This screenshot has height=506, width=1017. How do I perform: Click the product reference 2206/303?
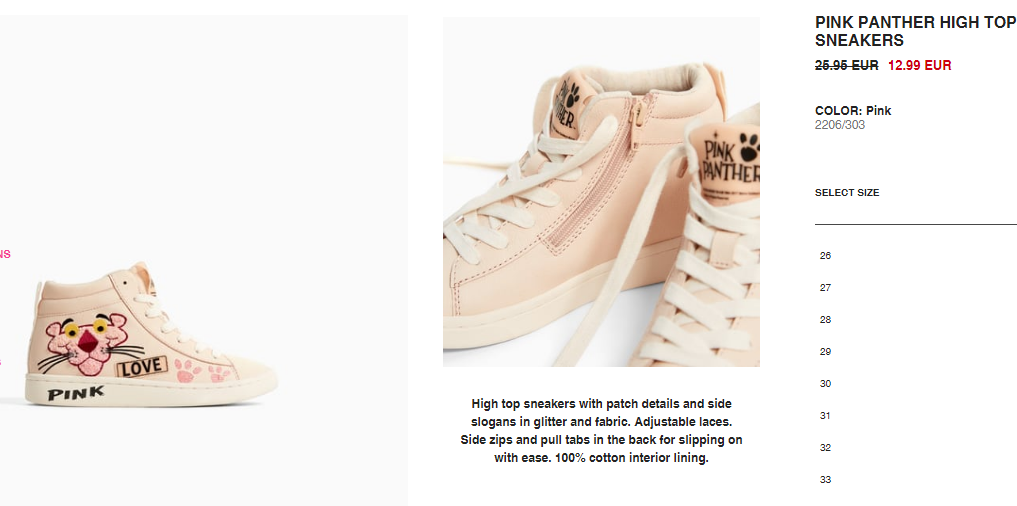click(840, 125)
